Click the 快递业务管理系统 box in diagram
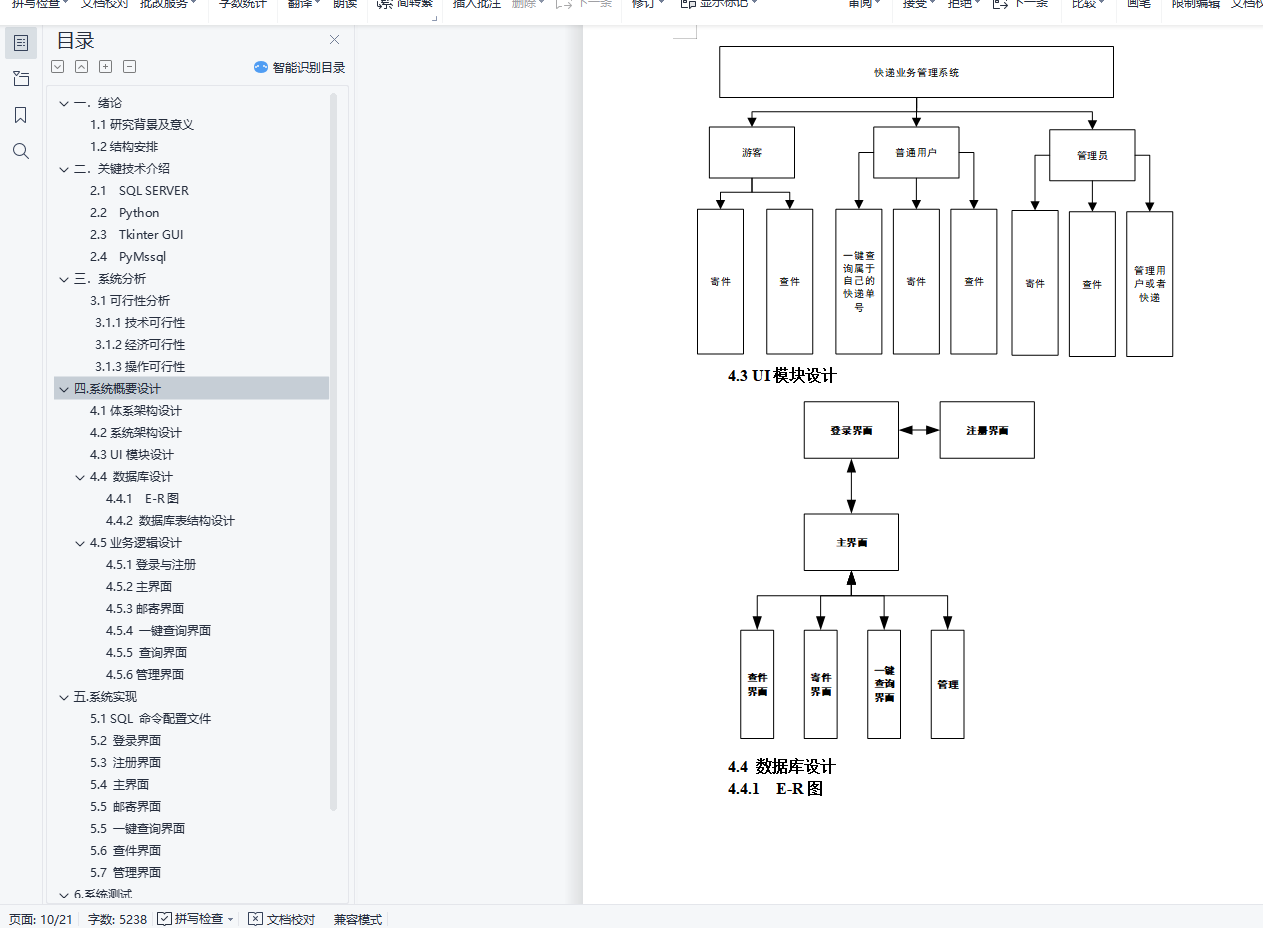The height and width of the screenshot is (928, 1263). tap(916, 72)
